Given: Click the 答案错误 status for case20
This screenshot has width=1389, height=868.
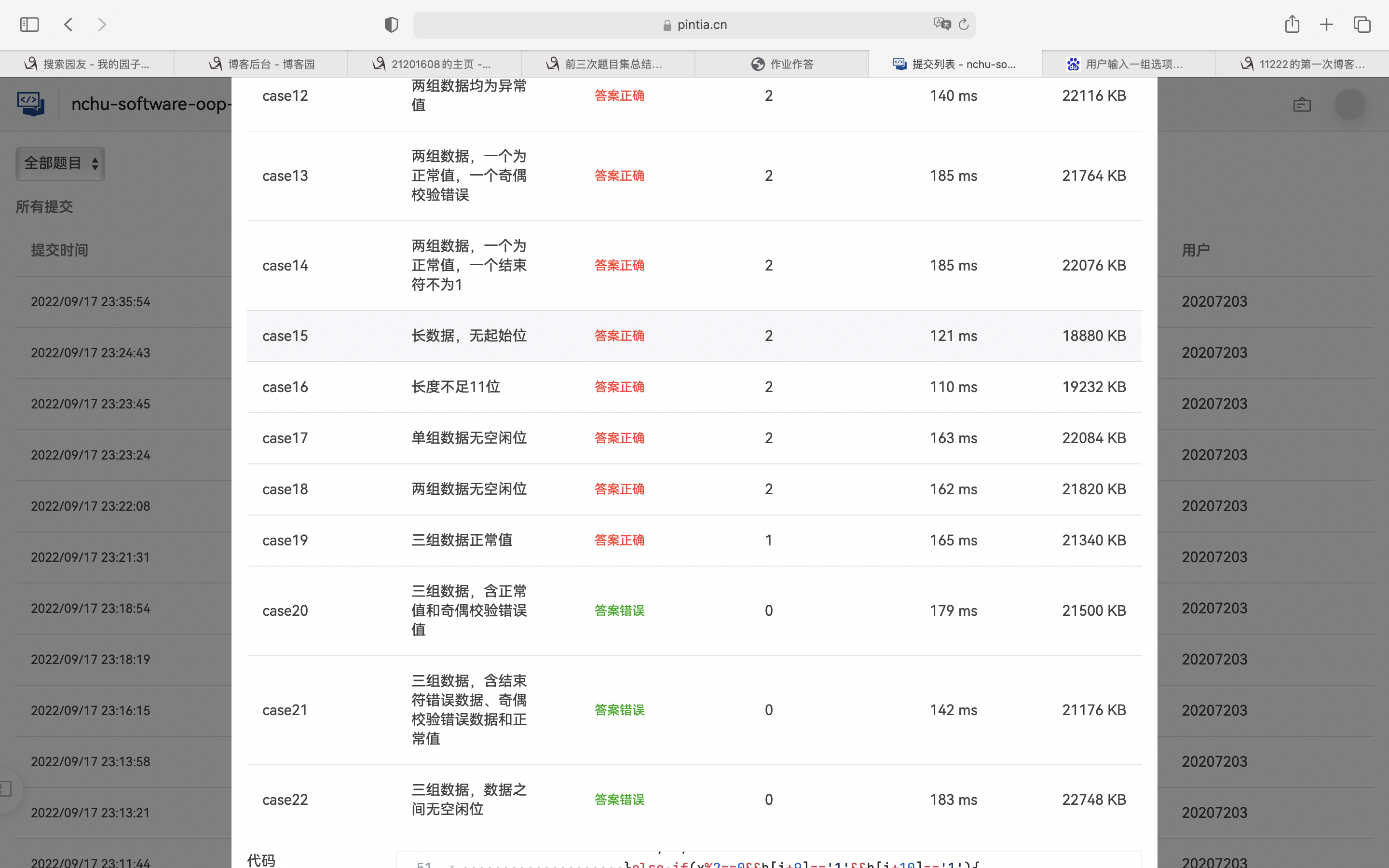Looking at the screenshot, I should pos(619,610).
